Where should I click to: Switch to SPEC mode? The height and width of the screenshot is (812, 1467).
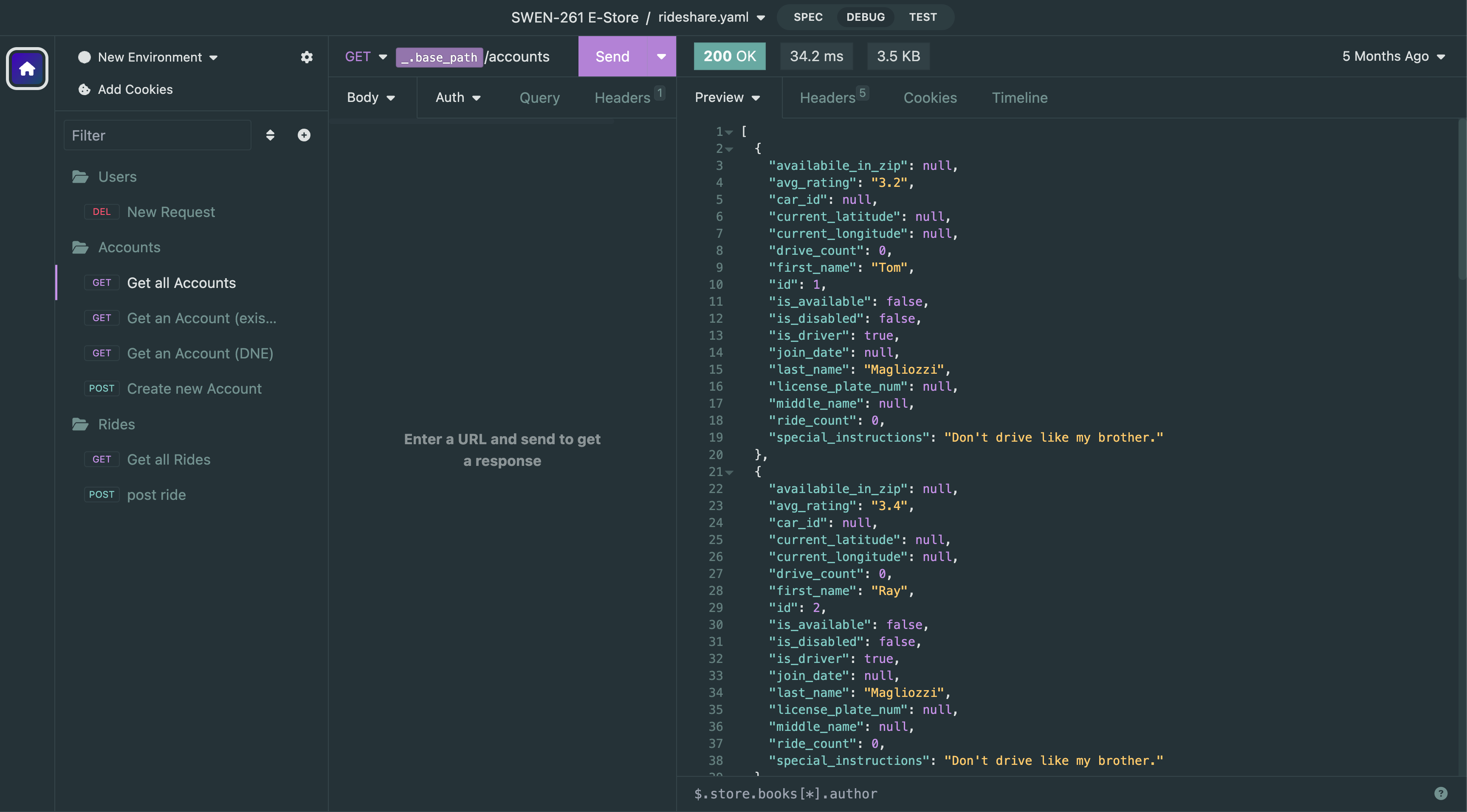807,17
